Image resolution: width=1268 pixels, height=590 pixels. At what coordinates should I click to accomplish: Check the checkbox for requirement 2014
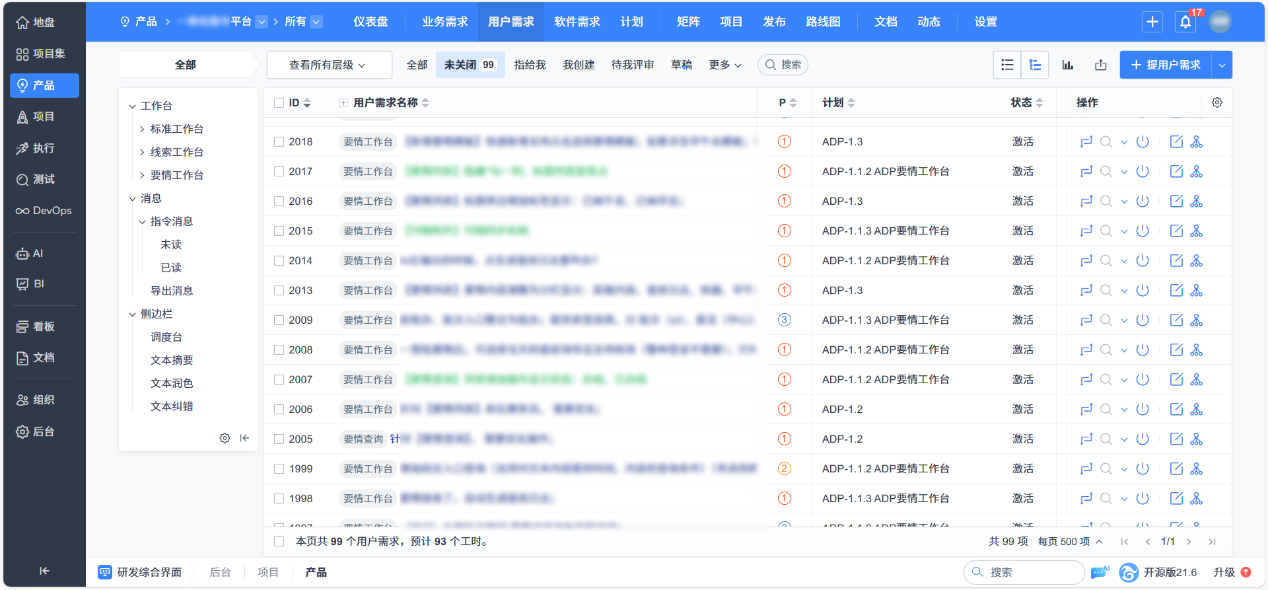point(279,260)
